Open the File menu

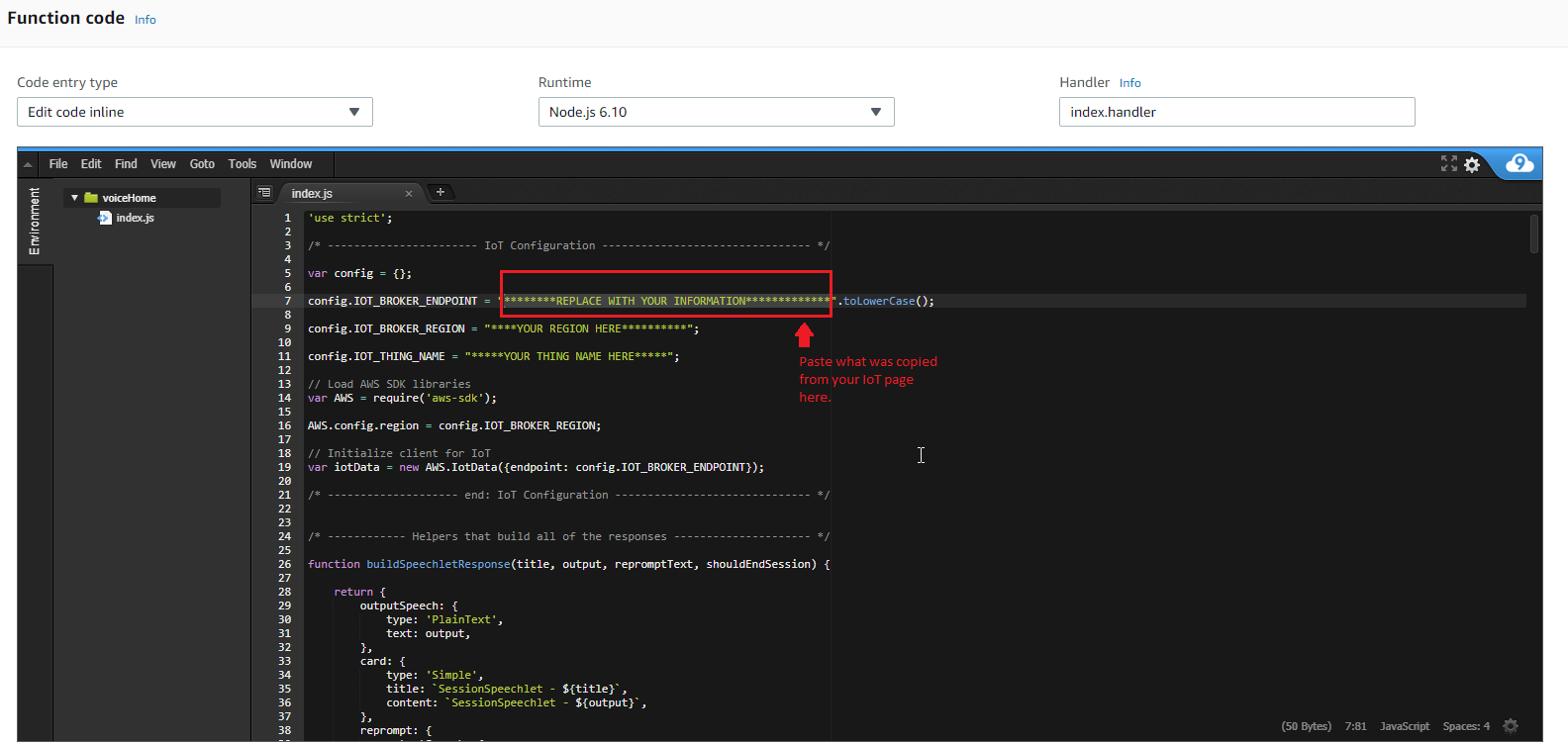tap(58, 164)
